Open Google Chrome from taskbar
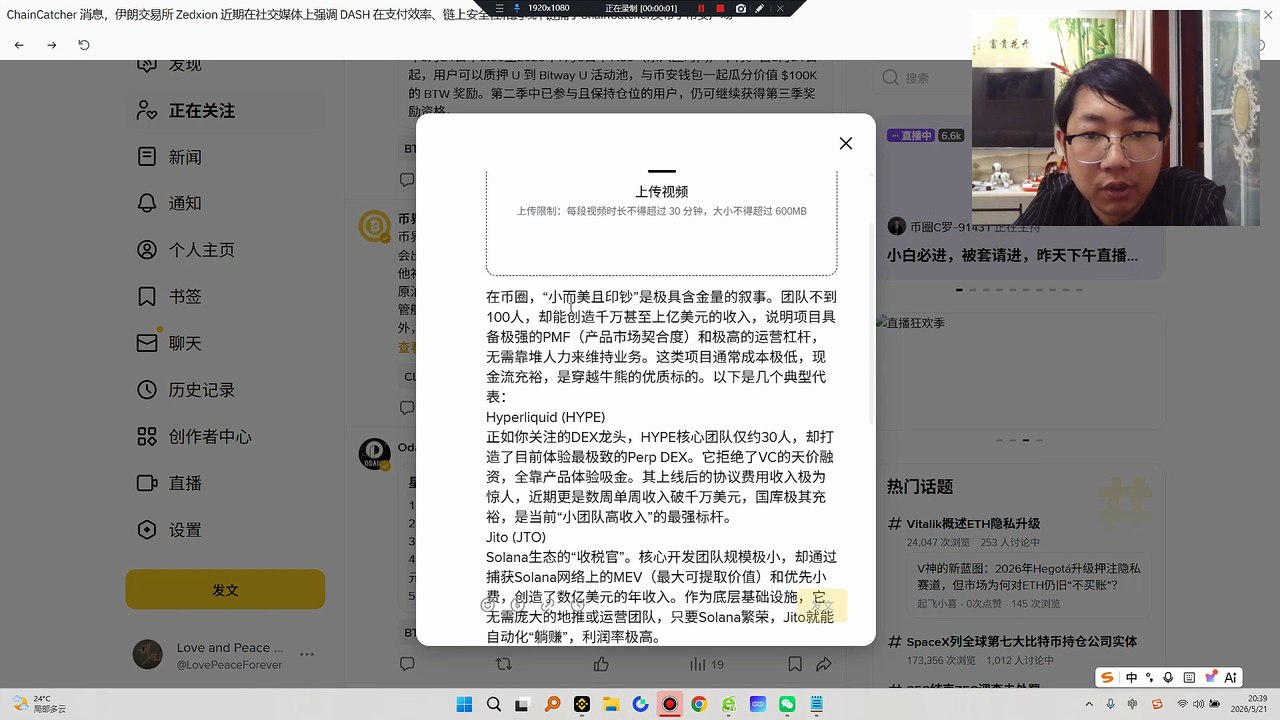 [699, 704]
